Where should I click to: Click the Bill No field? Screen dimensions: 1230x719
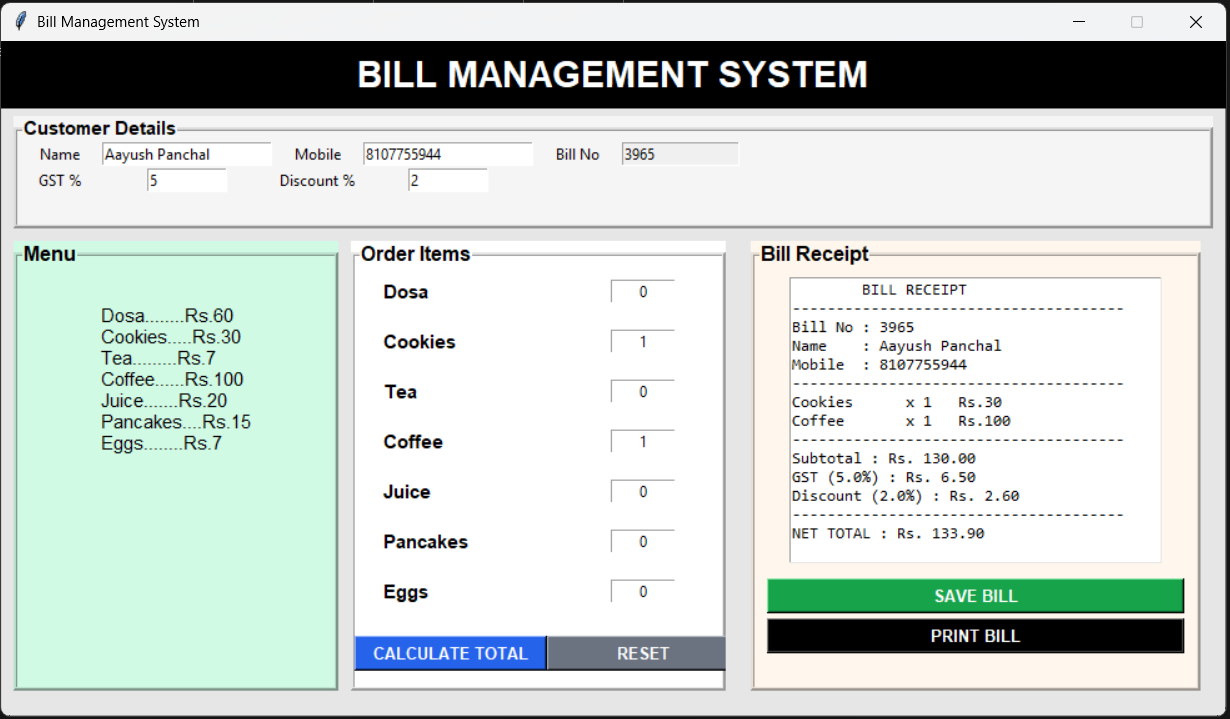coord(680,154)
